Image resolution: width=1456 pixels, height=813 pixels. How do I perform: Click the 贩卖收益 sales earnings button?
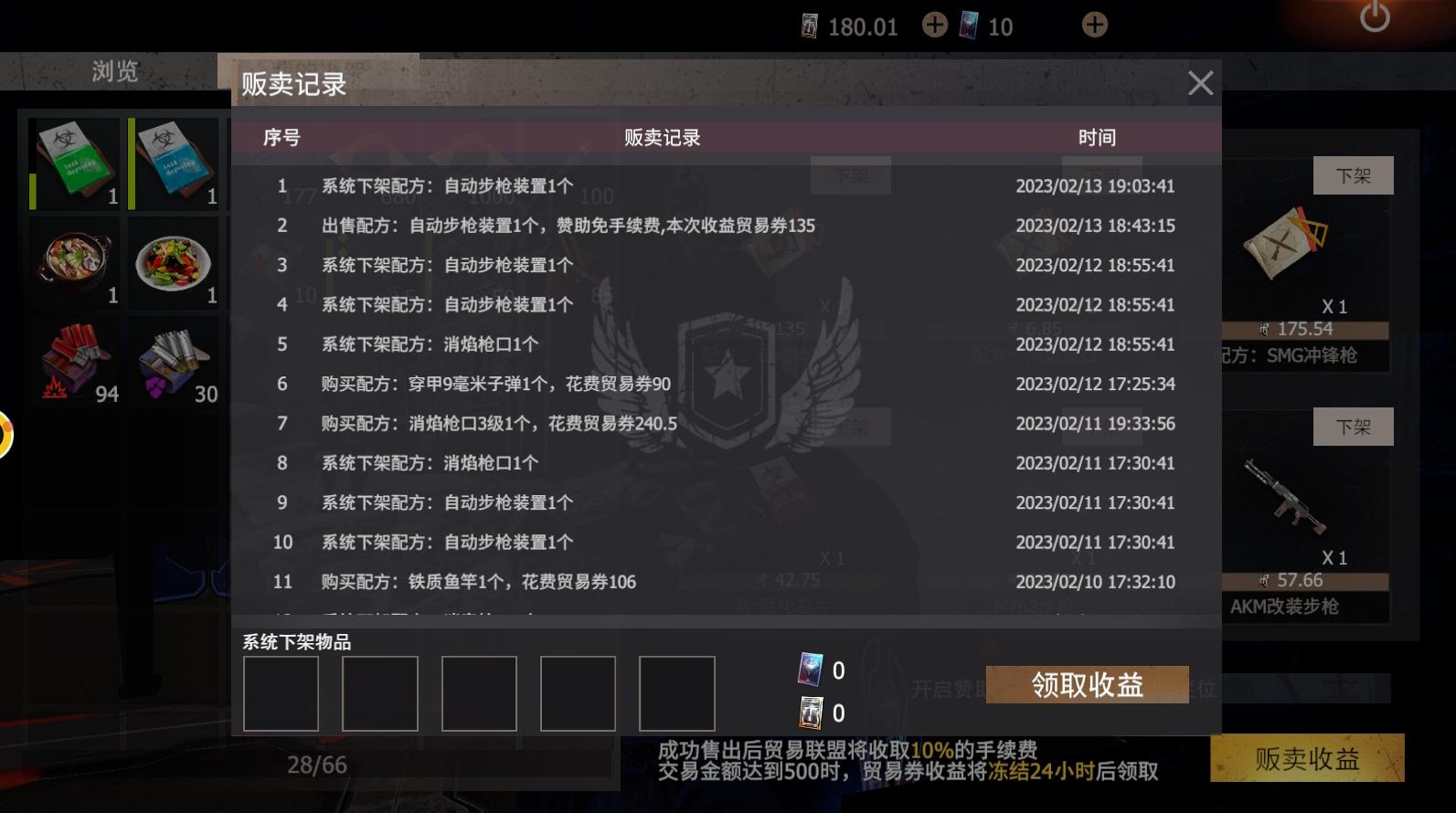coord(1307,758)
